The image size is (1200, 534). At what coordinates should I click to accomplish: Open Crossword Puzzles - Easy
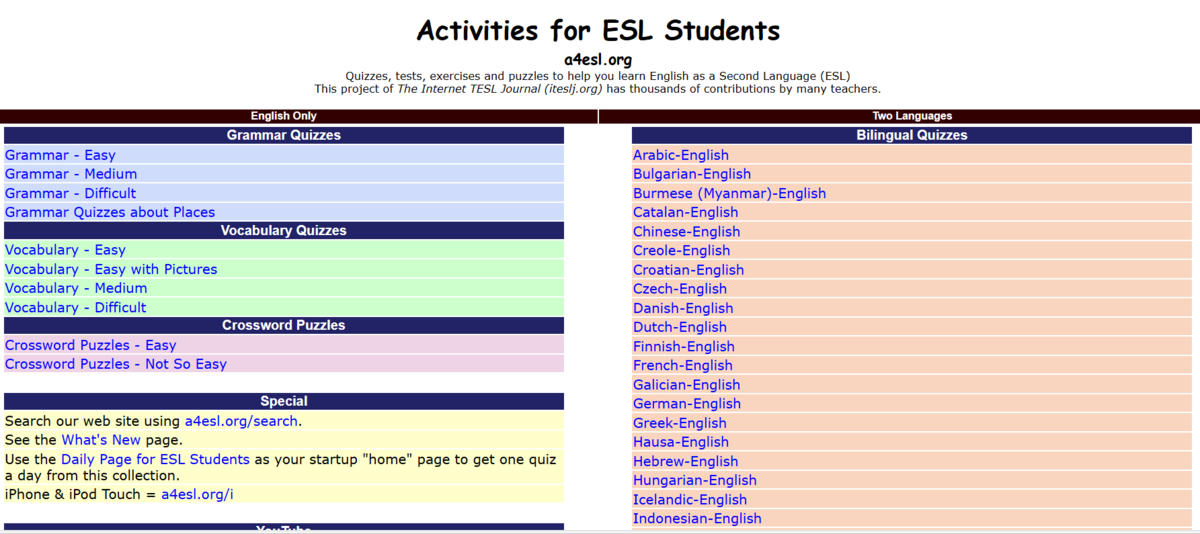(x=90, y=345)
